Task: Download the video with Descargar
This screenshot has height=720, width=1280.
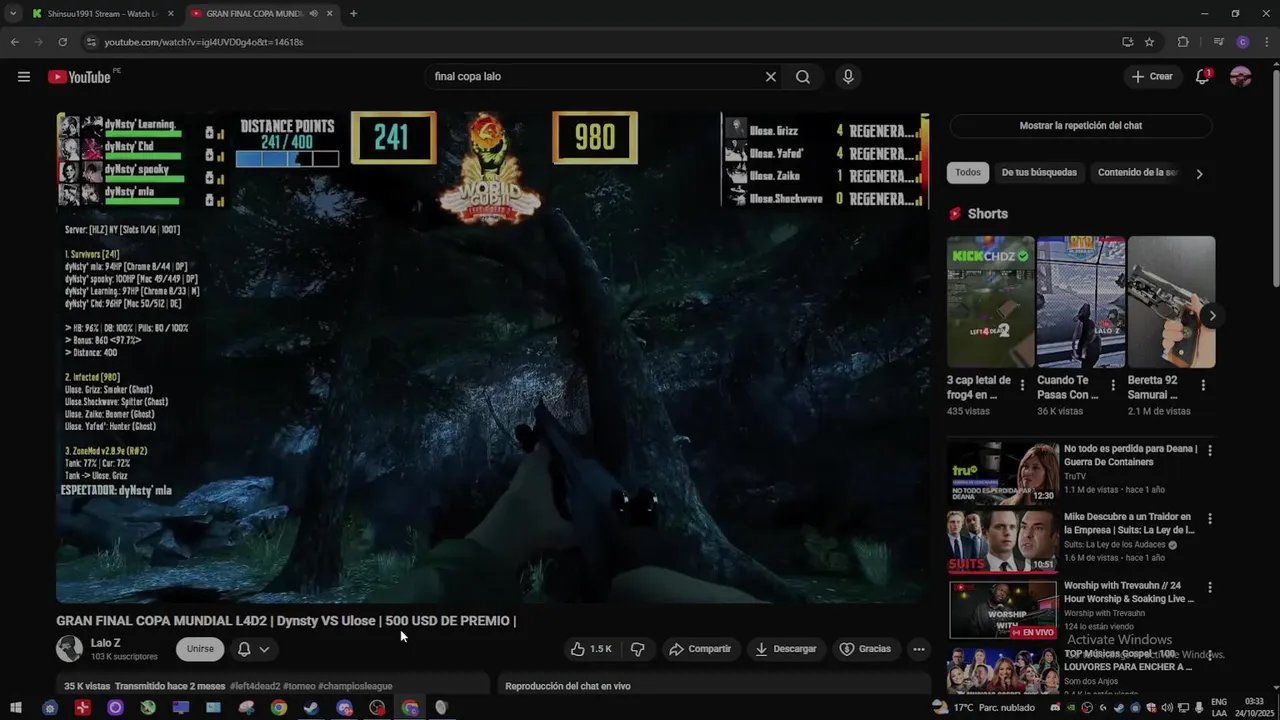Action: click(785, 649)
